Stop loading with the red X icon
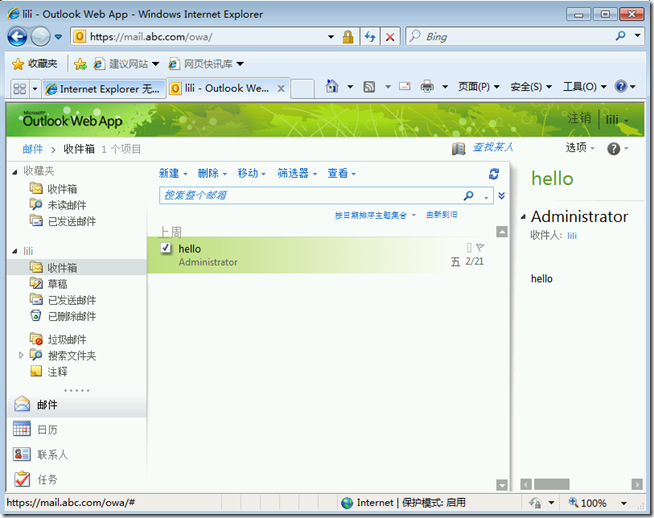 pyautogui.click(x=390, y=37)
